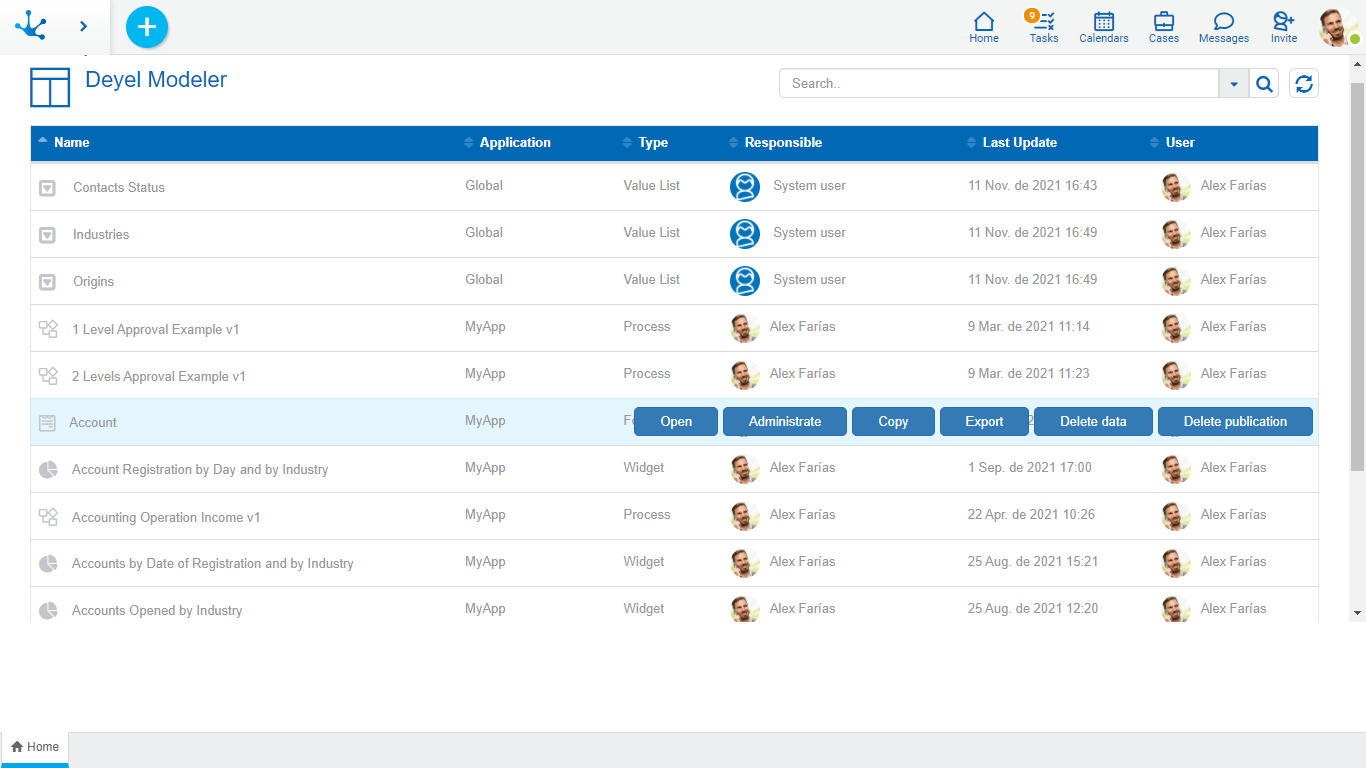Click the Account form icon
Viewport: 1366px width, 768px height.
[x=47, y=423]
